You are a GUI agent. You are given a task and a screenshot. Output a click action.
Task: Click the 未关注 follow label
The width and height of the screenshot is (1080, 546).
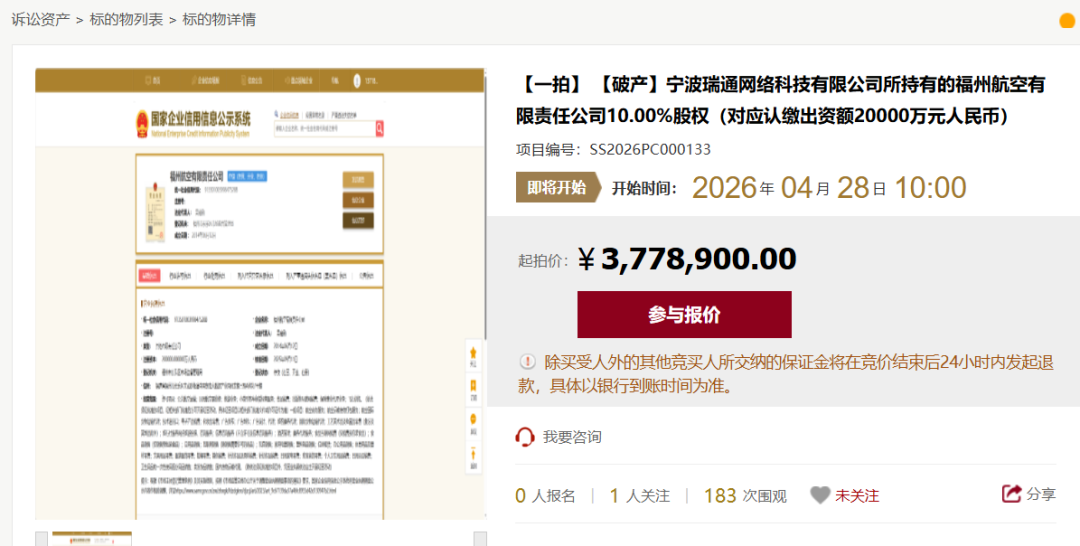pos(857,495)
